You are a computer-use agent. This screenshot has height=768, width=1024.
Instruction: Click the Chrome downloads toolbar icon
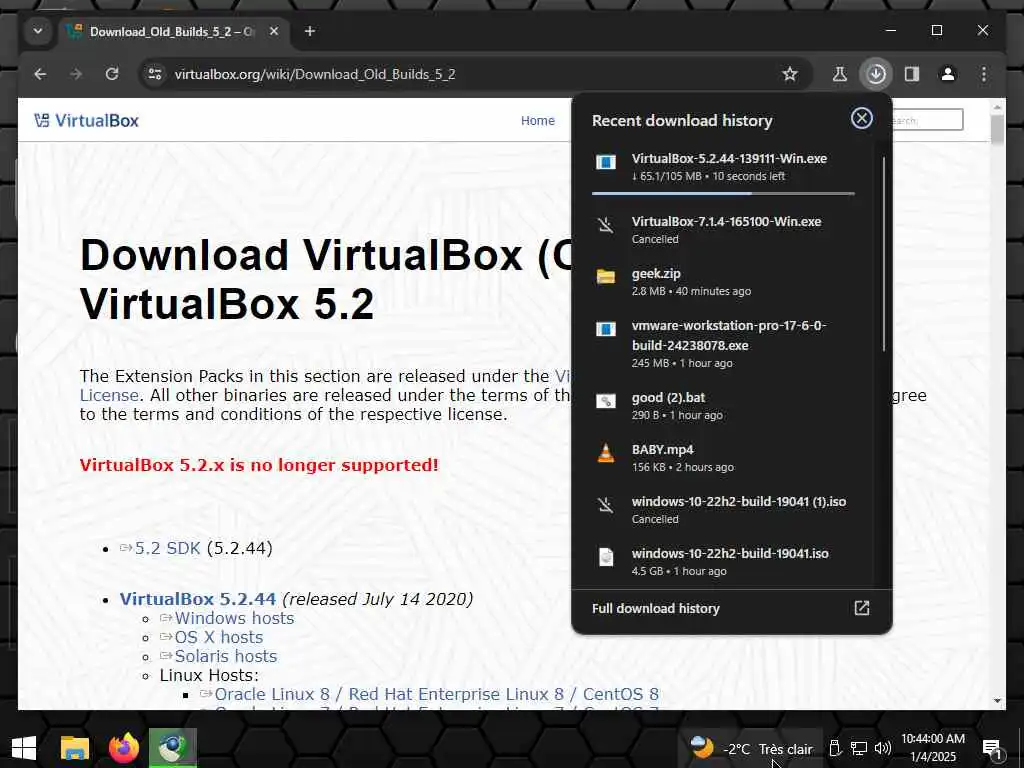876,74
